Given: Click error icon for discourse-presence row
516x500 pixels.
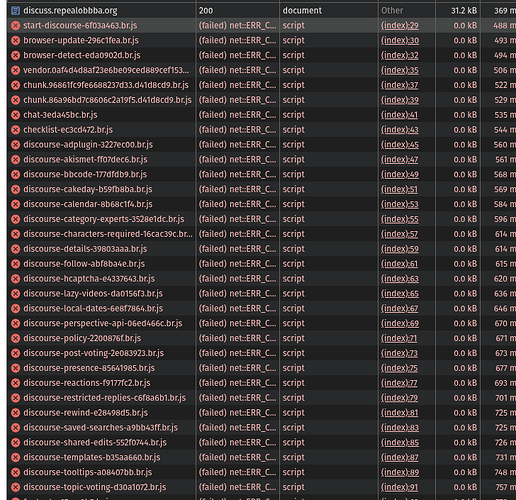Looking at the screenshot, I should [x=15, y=368].
